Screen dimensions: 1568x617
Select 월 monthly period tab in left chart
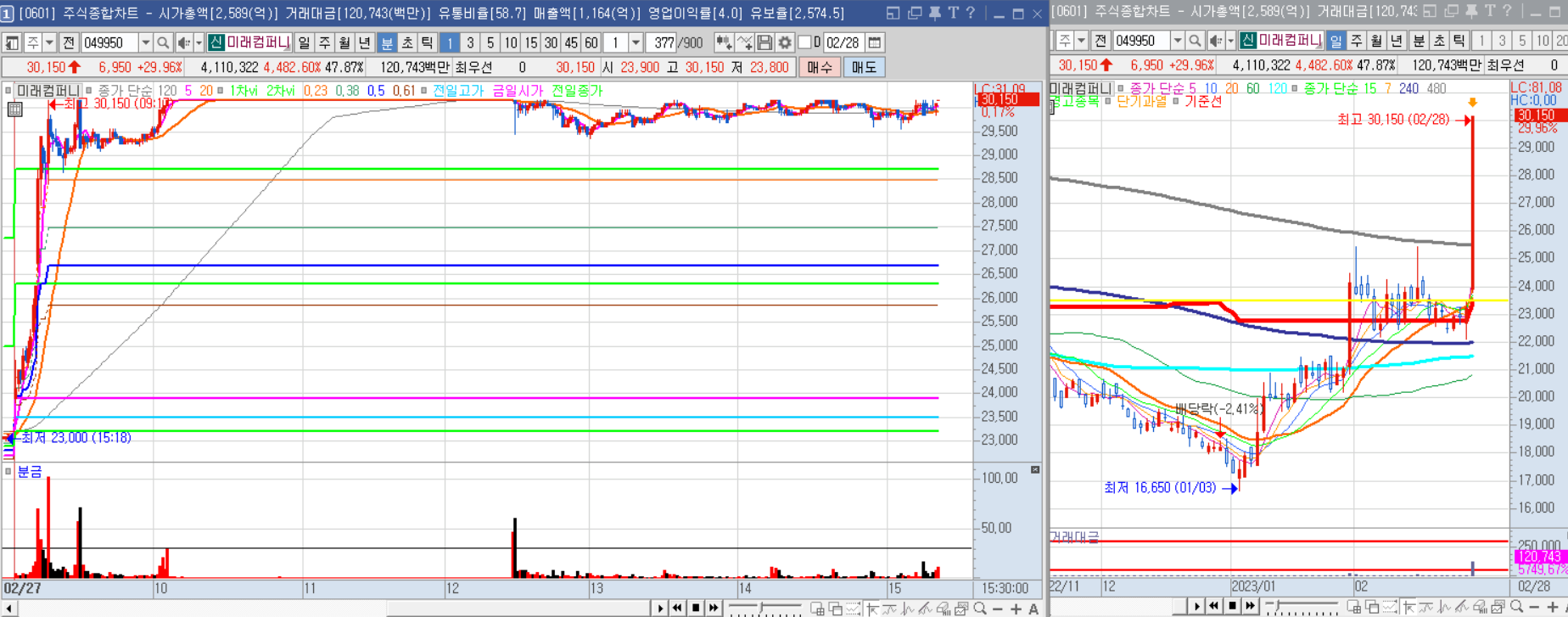coord(344,42)
